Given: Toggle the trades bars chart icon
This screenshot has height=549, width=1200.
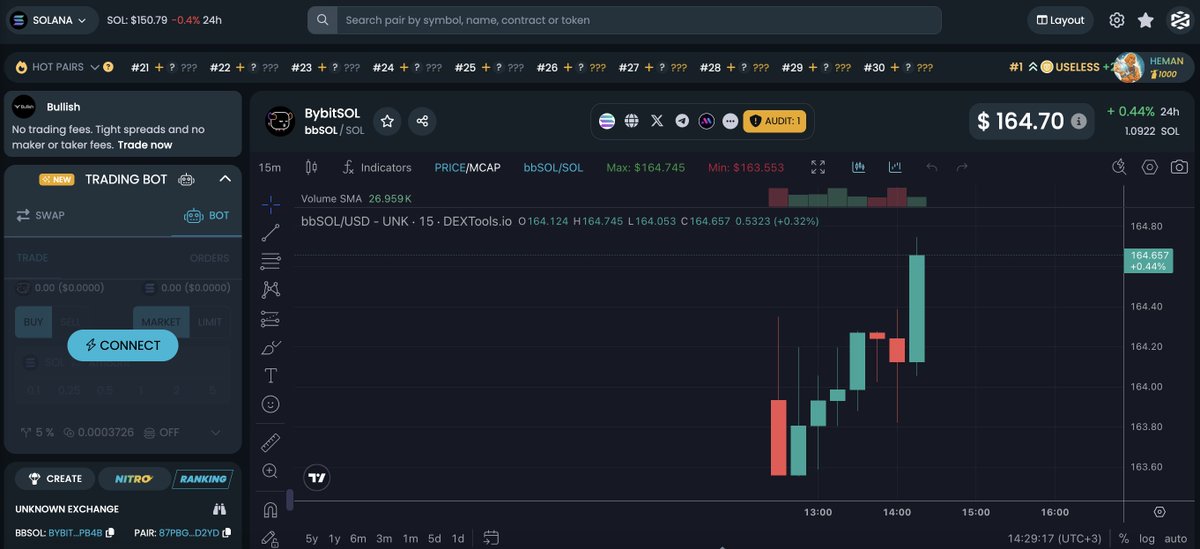Looking at the screenshot, I should [858, 167].
